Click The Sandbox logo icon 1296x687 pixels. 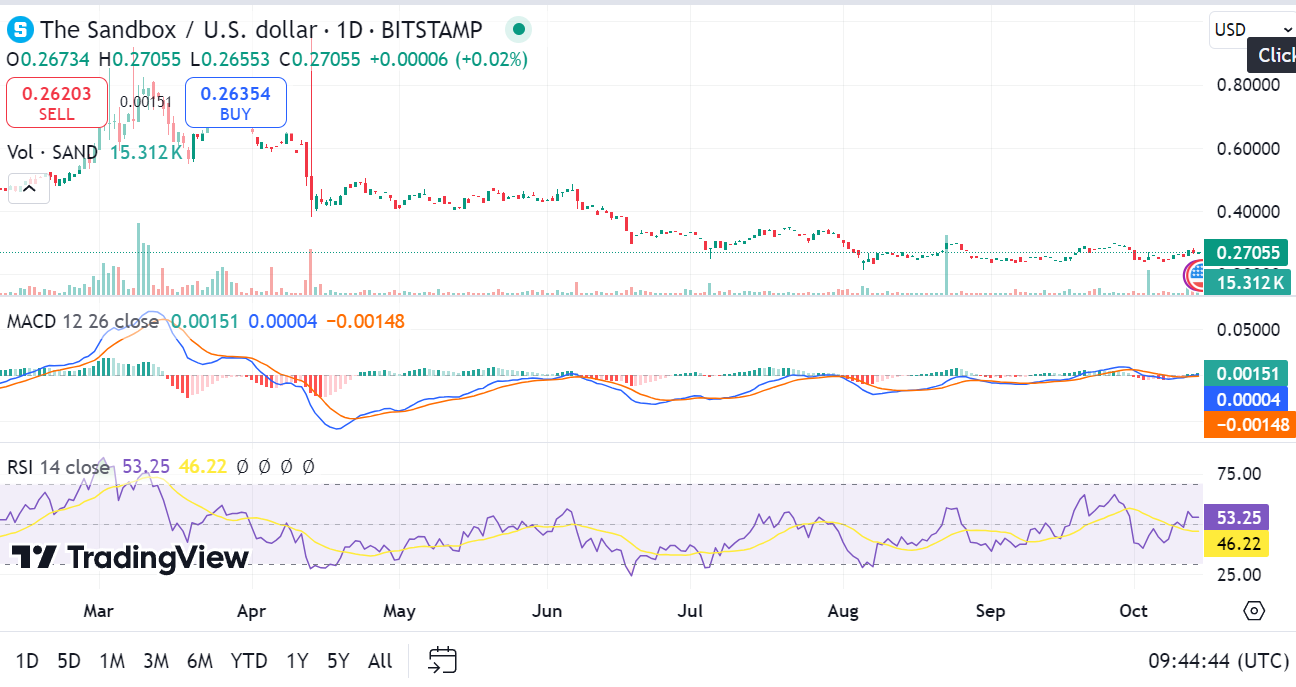(x=20, y=29)
